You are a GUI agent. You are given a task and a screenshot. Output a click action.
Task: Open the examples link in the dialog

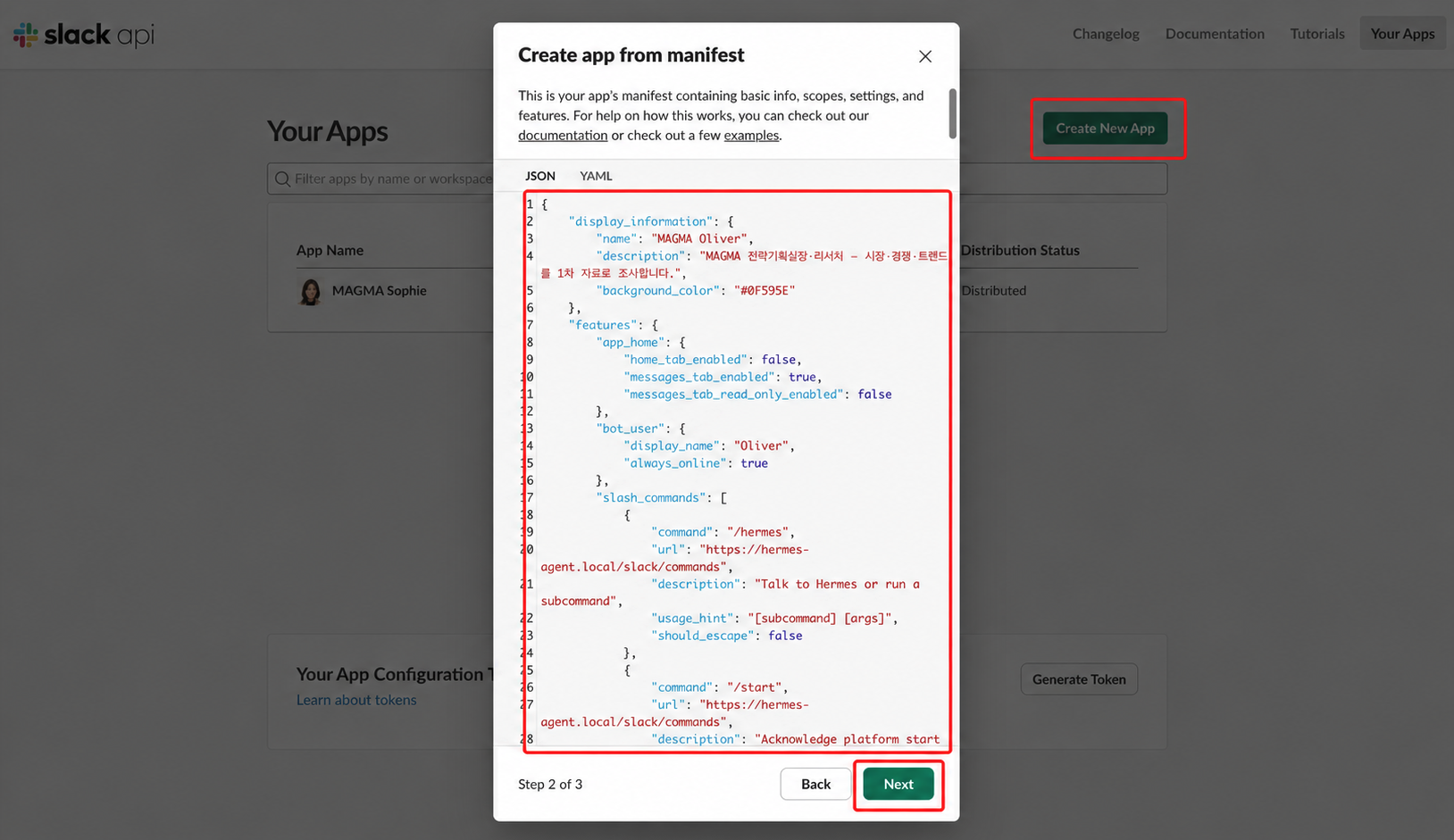tap(751, 136)
